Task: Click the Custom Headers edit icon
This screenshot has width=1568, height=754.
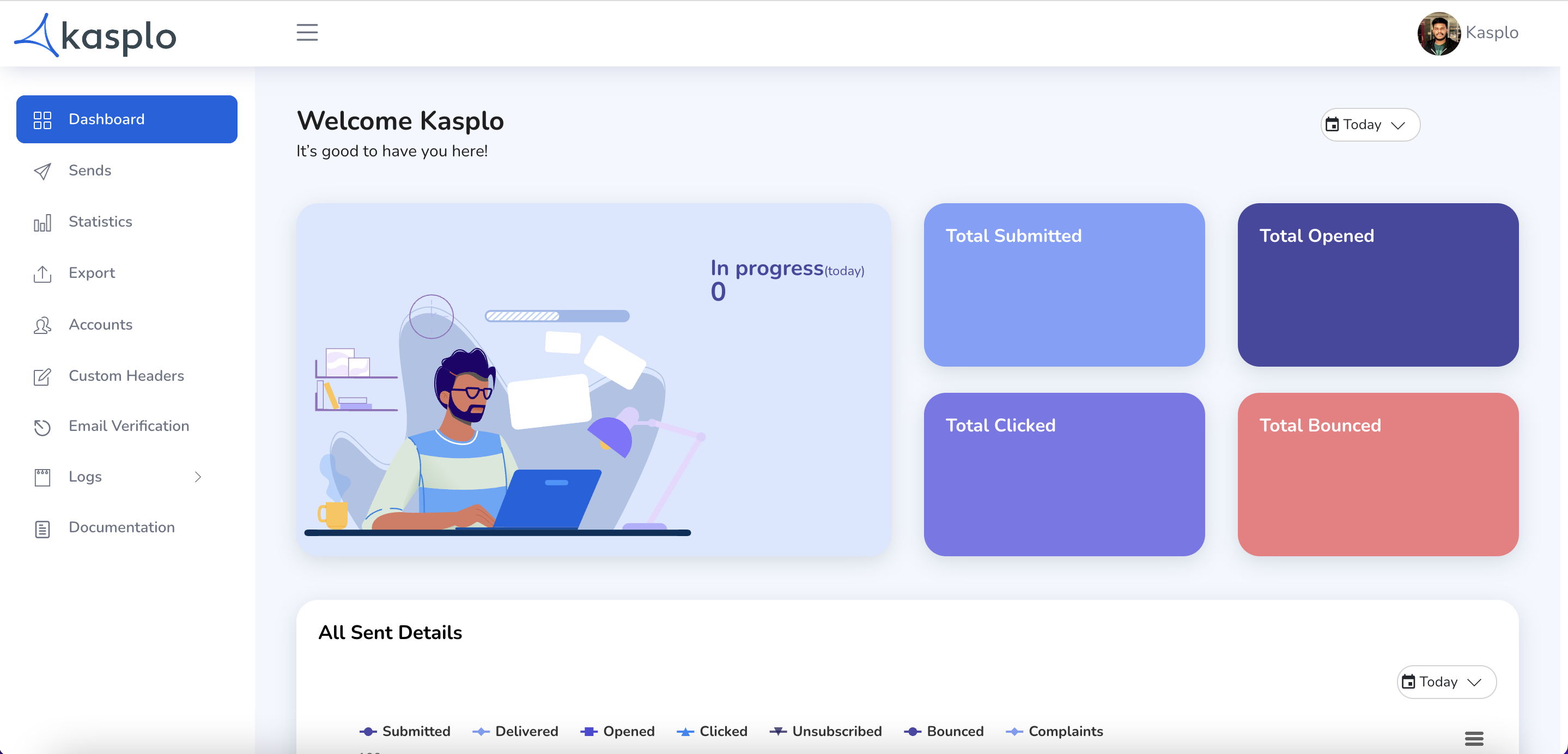Action: (x=41, y=377)
